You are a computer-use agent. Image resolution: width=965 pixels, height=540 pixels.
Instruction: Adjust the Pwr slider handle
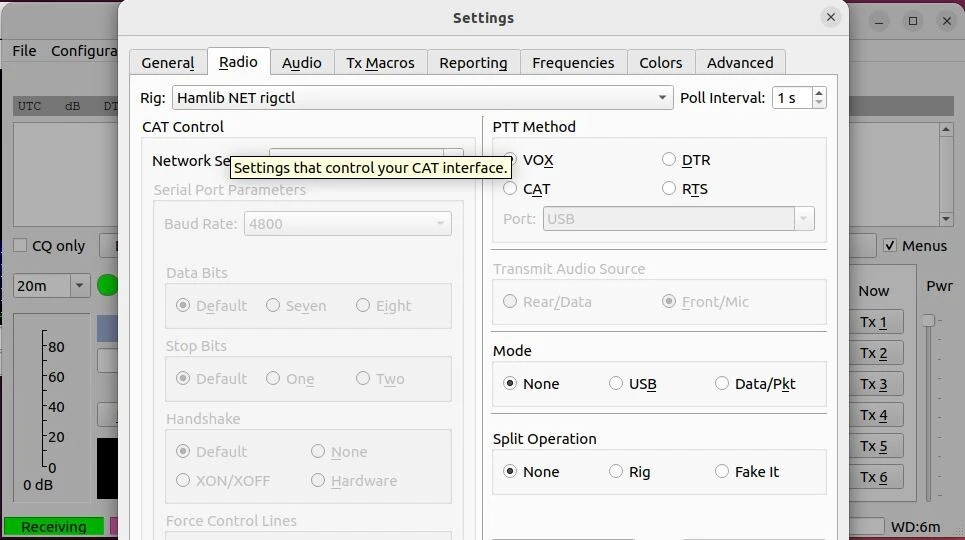pyautogui.click(x=929, y=320)
